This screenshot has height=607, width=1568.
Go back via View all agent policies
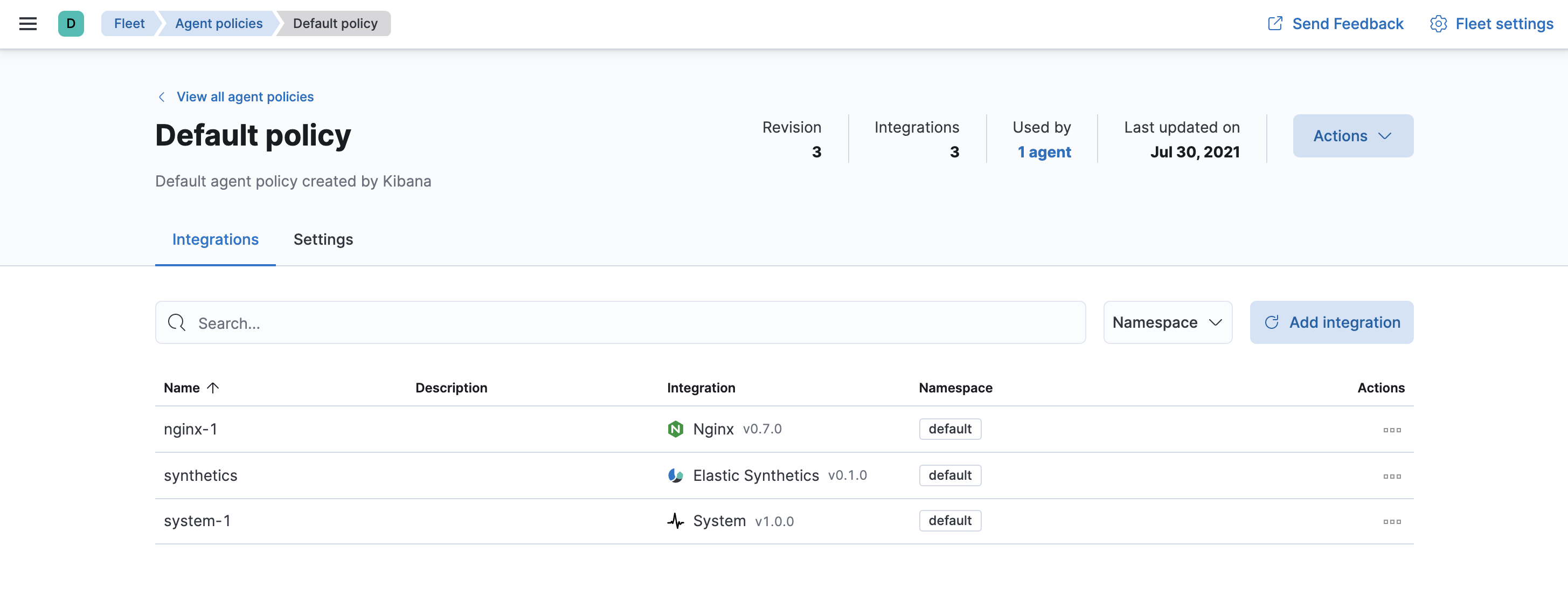point(245,96)
